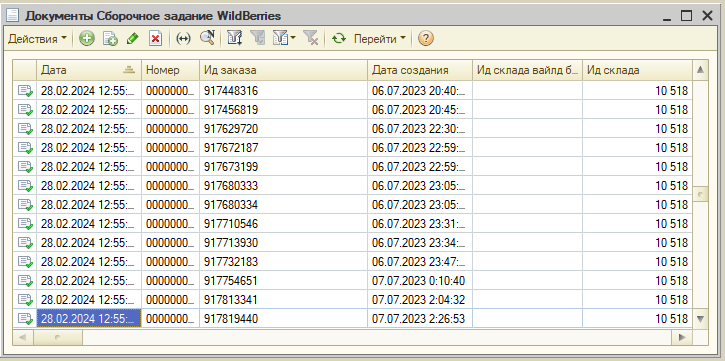725x361 pixels.
Task: Click the green refresh arrows icon
Action: tap(339, 39)
